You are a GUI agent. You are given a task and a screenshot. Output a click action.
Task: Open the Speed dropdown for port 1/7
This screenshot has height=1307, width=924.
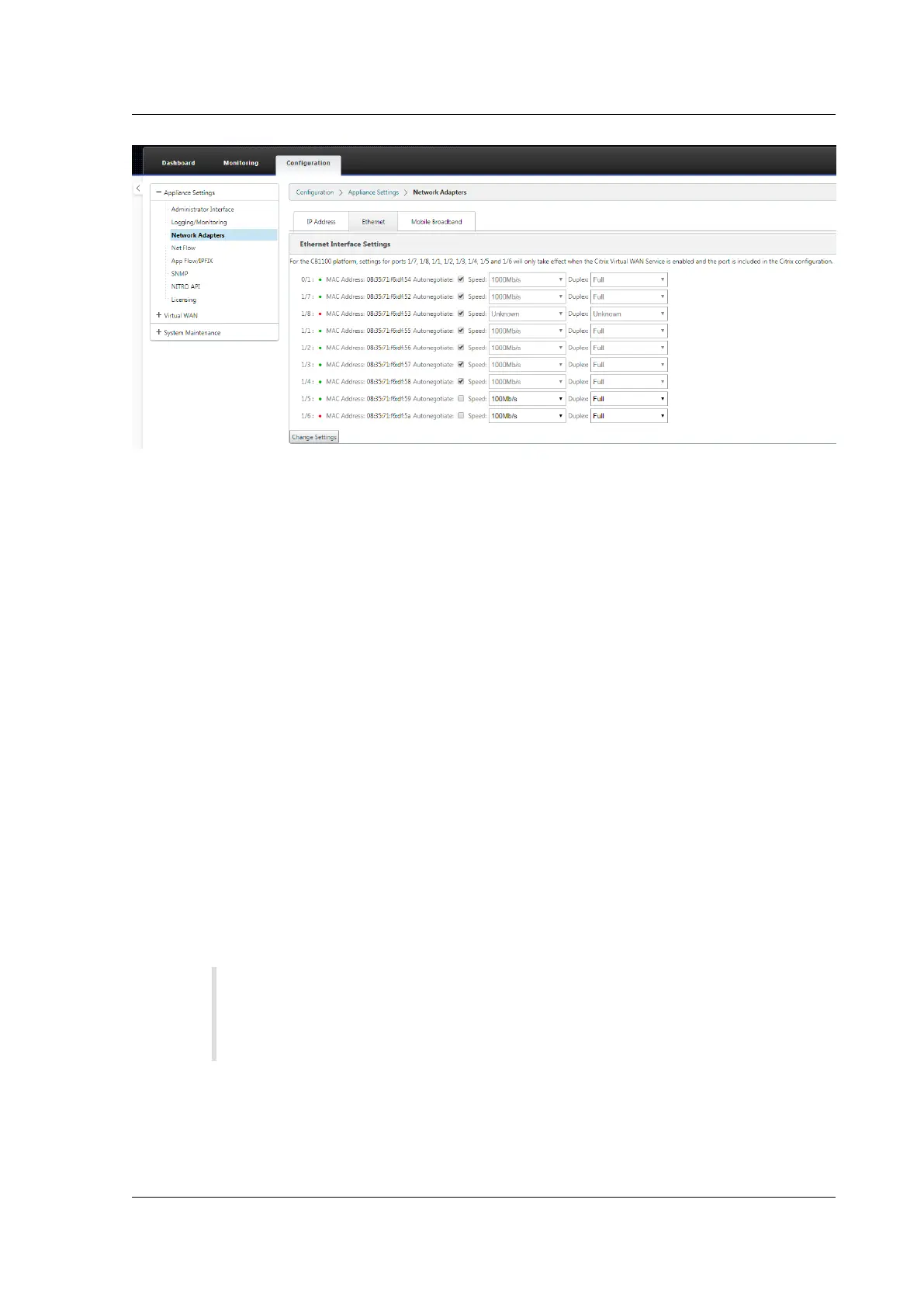(527, 296)
